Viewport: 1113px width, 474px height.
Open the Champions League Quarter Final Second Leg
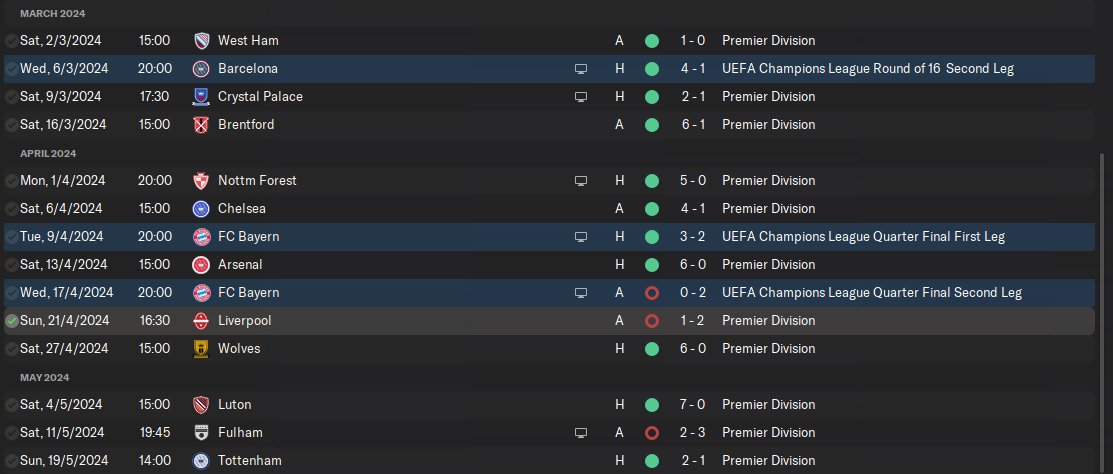pyautogui.click(x=871, y=293)
